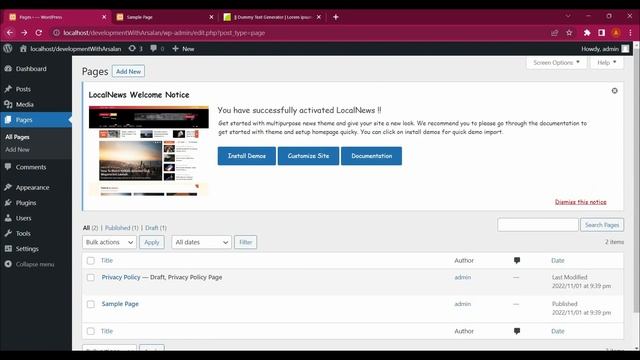Viewport: 640px width, 360px height.
Task: Open the WordPress logo menu
Action: pyautogui.click(x=7, y=49)
